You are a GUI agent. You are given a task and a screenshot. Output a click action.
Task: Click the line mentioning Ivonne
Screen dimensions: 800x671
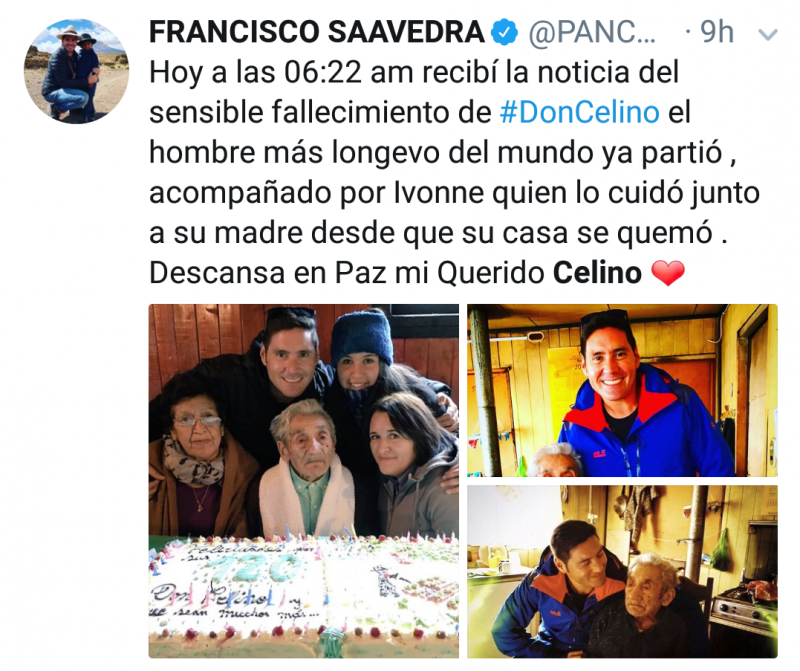point(454,193)
